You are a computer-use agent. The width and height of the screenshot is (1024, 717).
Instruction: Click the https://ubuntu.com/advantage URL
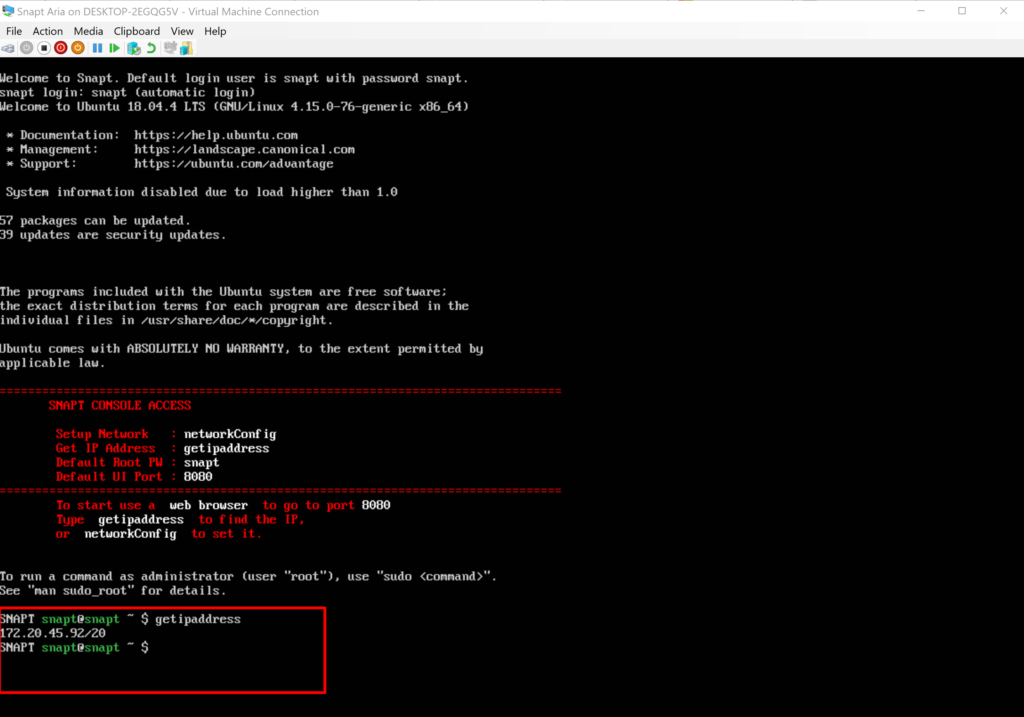tap(234, 164)
